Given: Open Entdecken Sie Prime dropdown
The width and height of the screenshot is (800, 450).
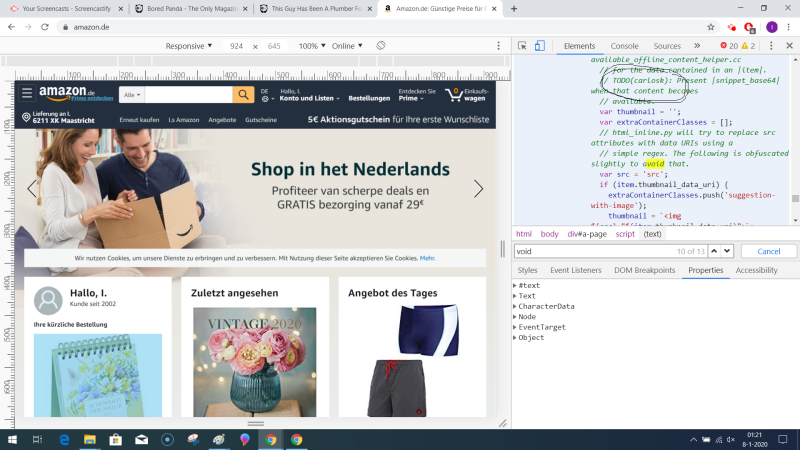Looking at the screenshot, I should tap(417, 95).
